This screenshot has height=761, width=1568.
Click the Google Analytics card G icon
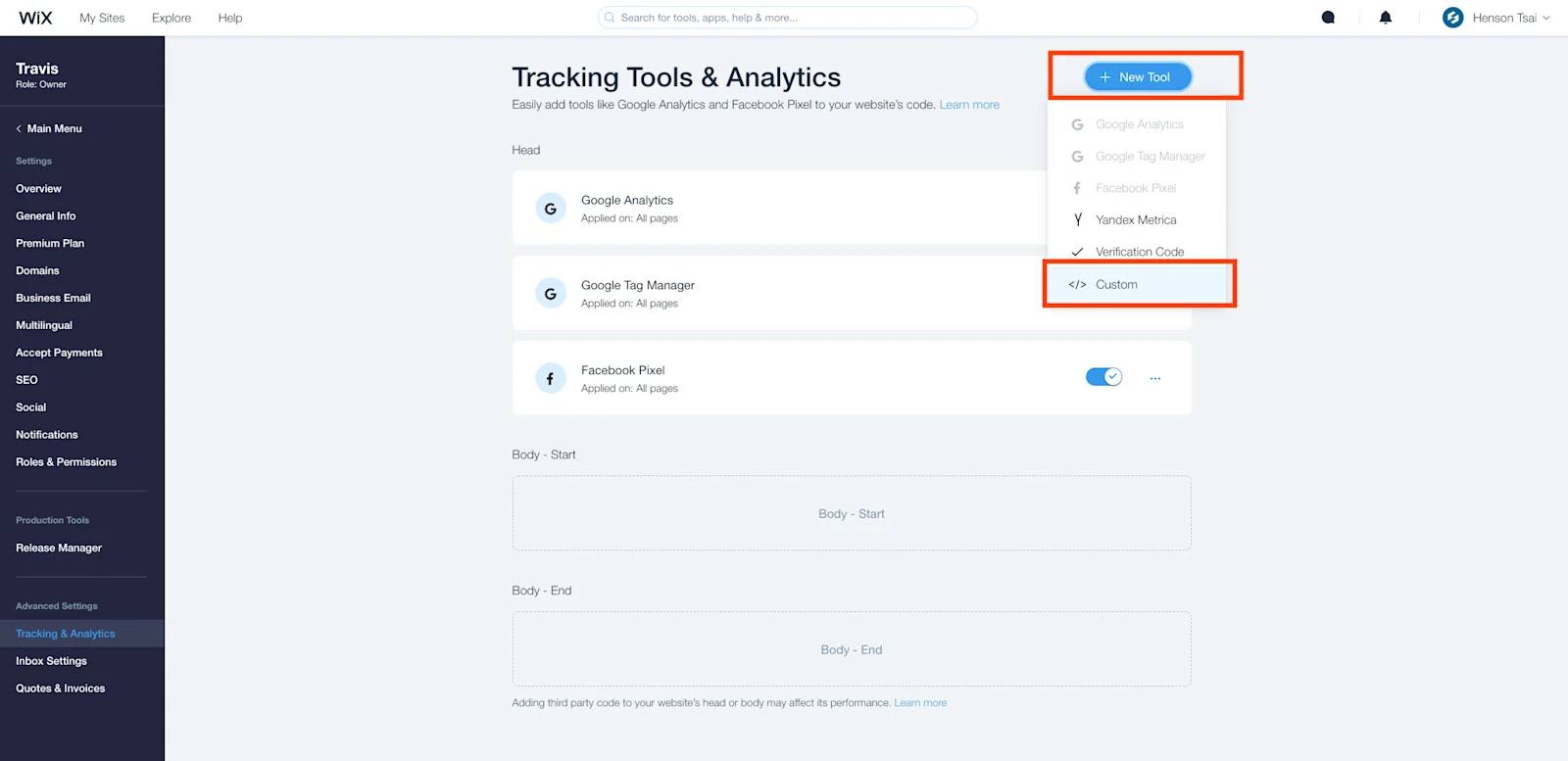point(551,209)
